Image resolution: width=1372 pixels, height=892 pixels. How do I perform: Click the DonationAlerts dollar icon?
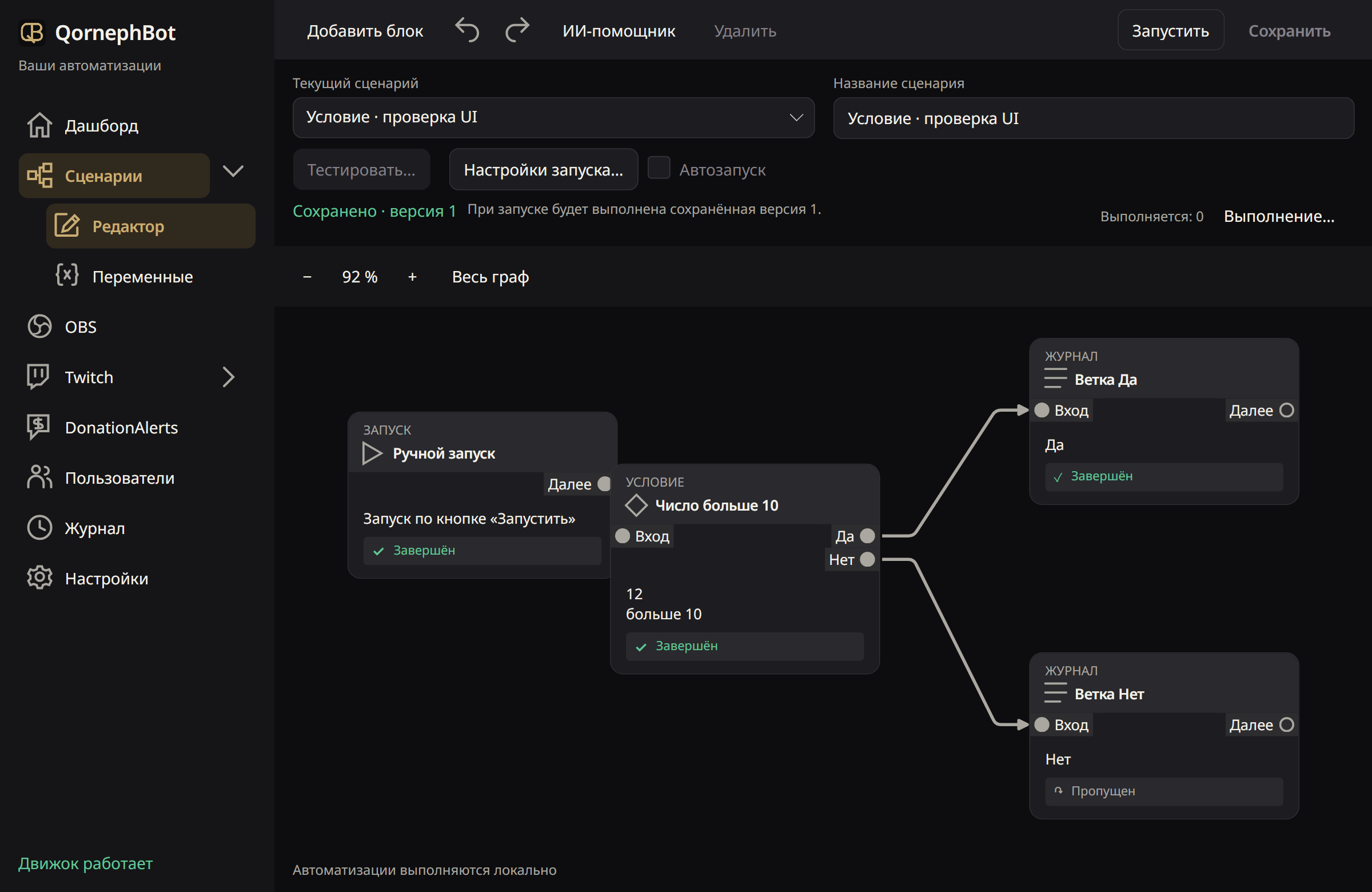pyautogui.click(x=39, y=427)
